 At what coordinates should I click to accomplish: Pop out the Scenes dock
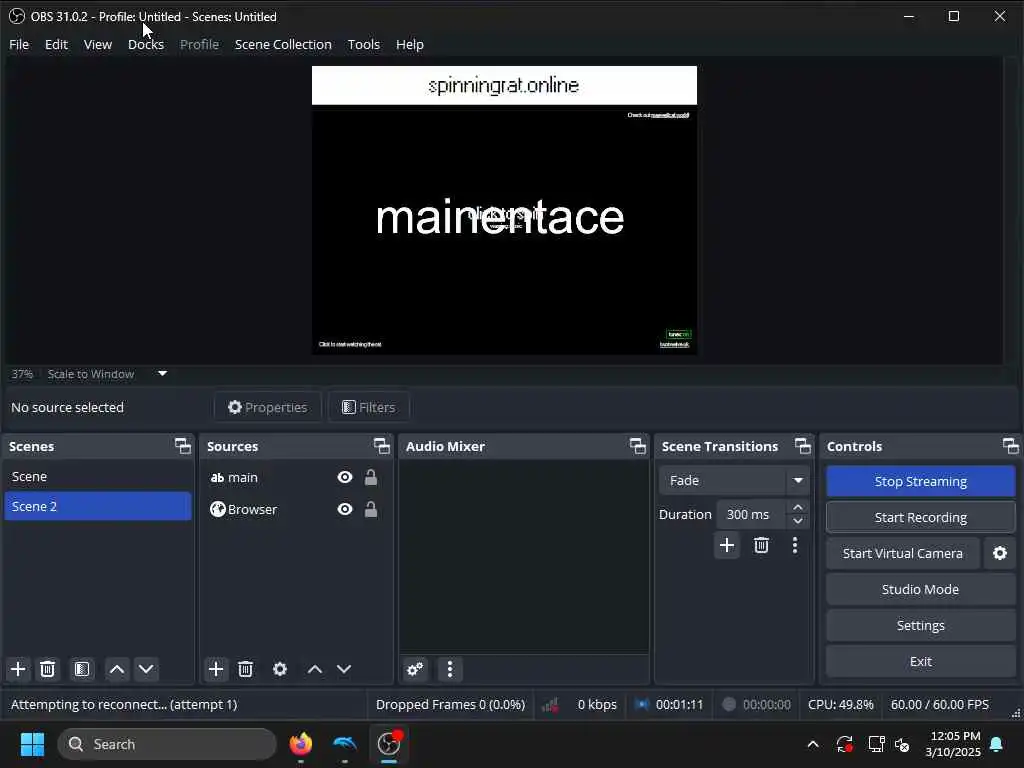point(183,446)
